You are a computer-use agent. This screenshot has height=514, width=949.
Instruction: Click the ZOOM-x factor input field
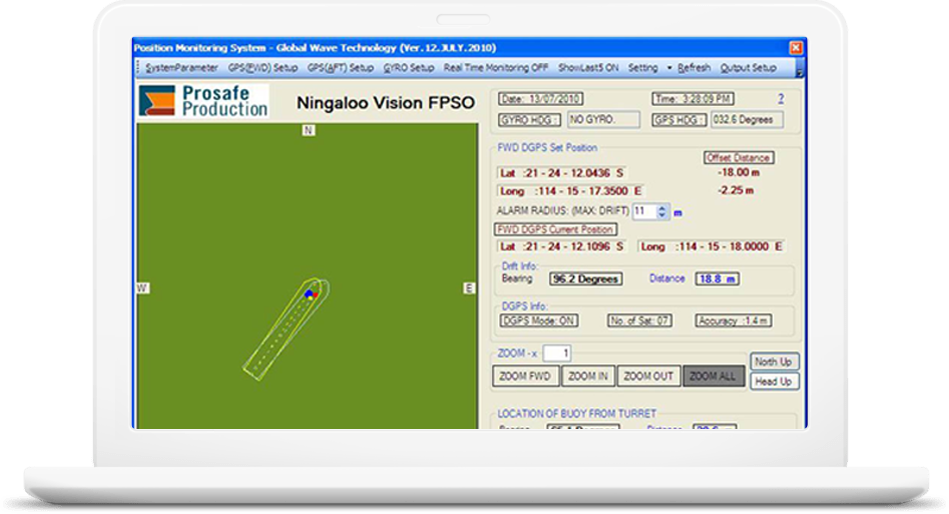[x=557, y=353]
